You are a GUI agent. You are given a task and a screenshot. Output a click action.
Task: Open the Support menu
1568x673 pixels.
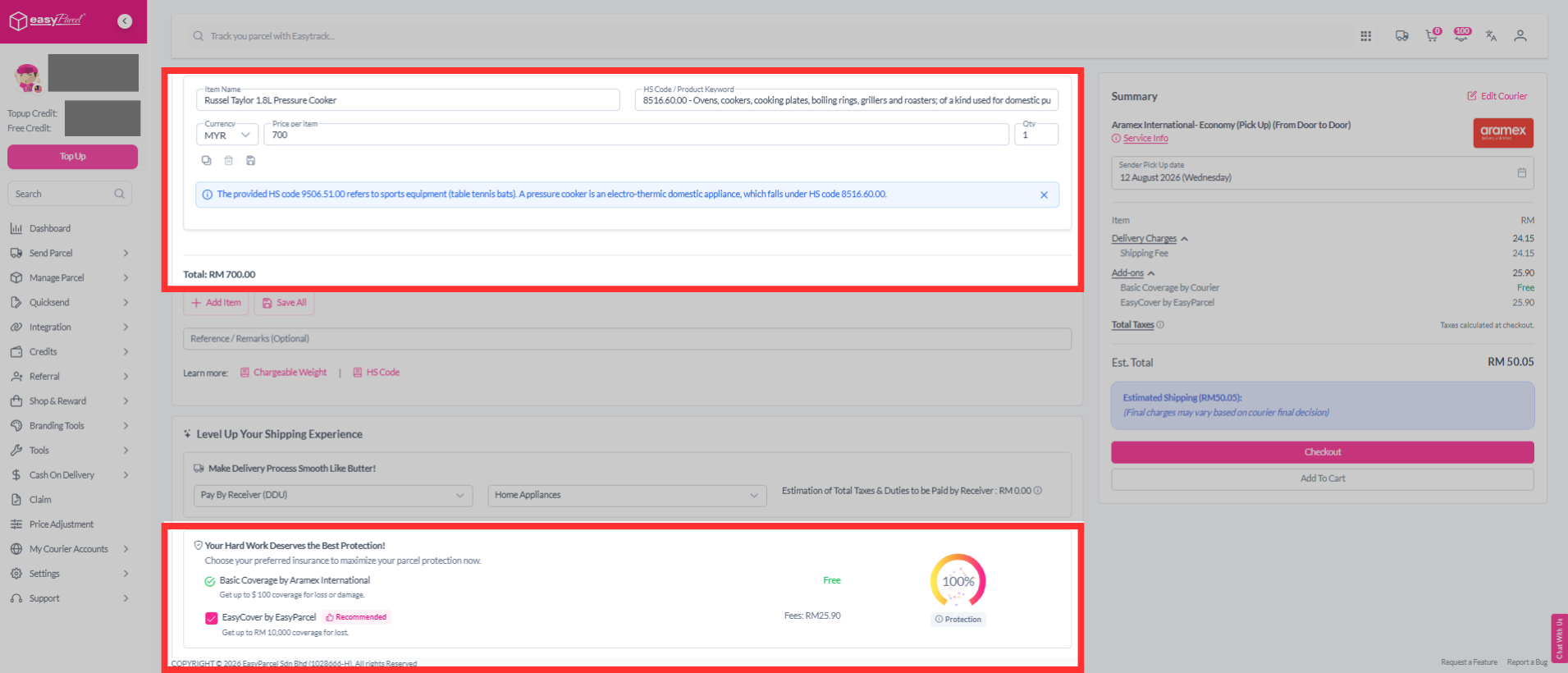click(x=70, y=598)
